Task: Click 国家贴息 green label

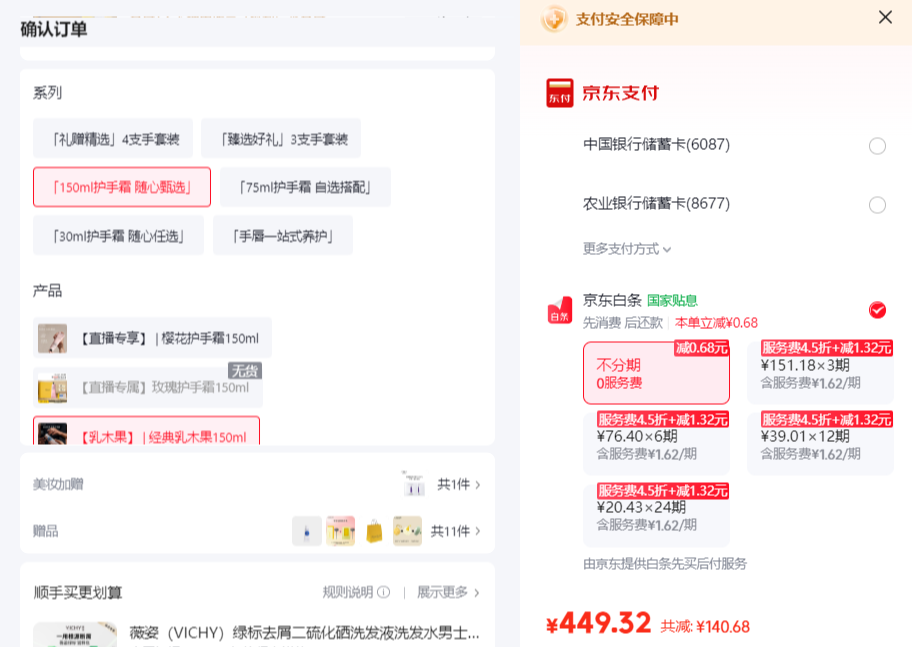Action: pyautogui.click(x=672, y=301)
